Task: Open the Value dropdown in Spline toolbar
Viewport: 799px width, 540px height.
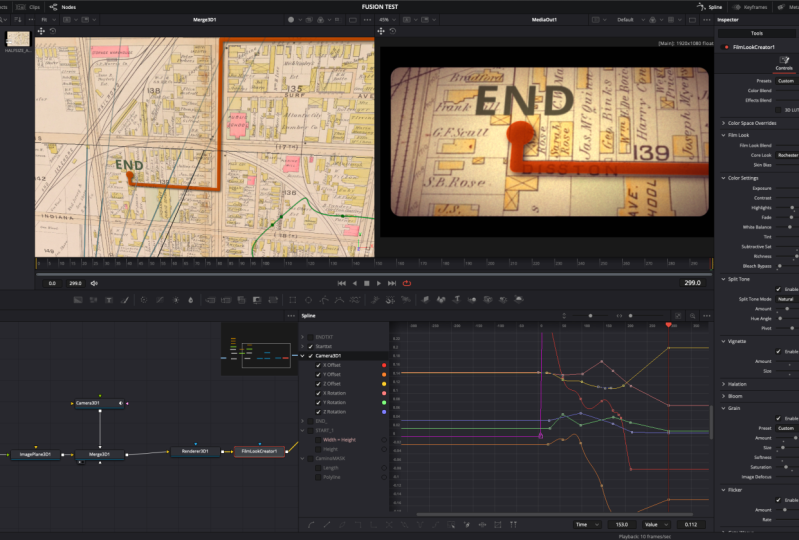Action: (656, 524)
